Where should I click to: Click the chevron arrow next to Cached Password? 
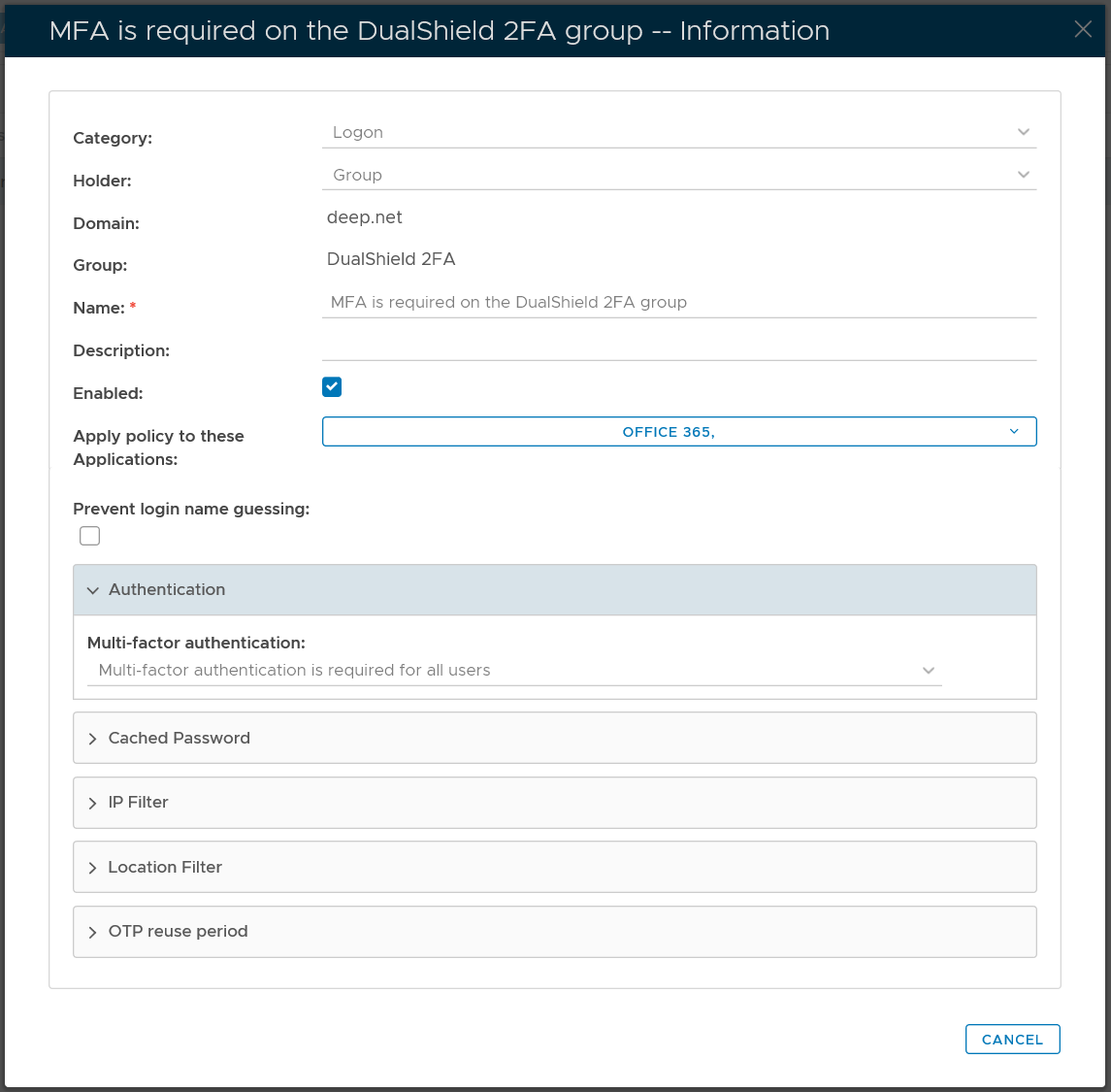point(93,739)
